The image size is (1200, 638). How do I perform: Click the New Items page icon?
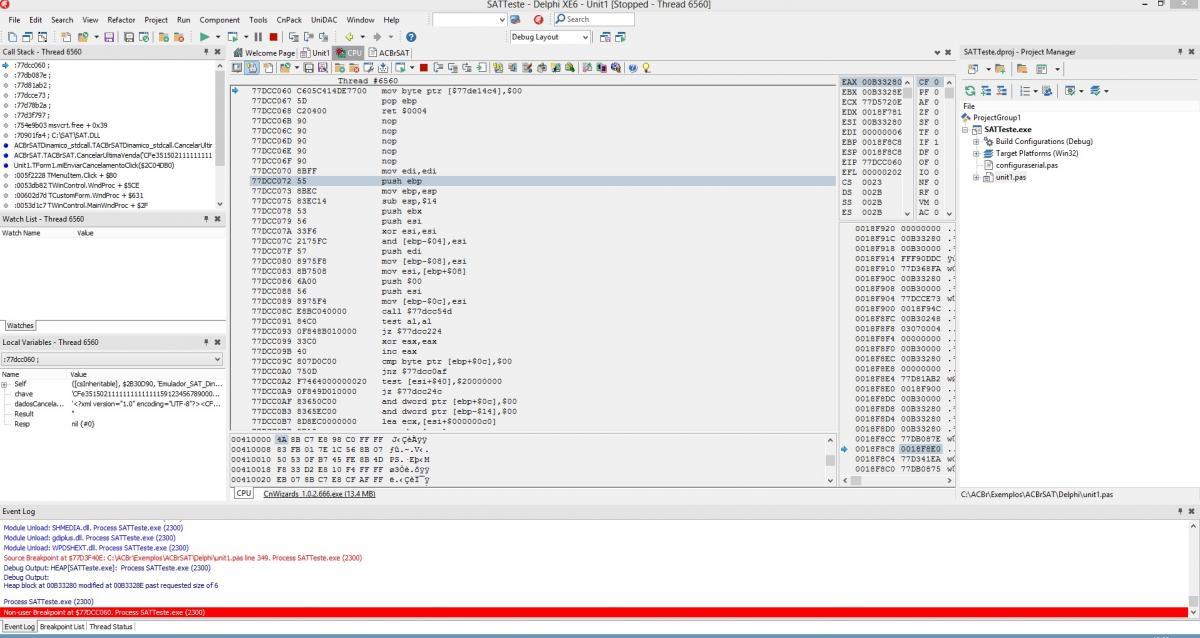pyautogui.click(x=66, y=36)
